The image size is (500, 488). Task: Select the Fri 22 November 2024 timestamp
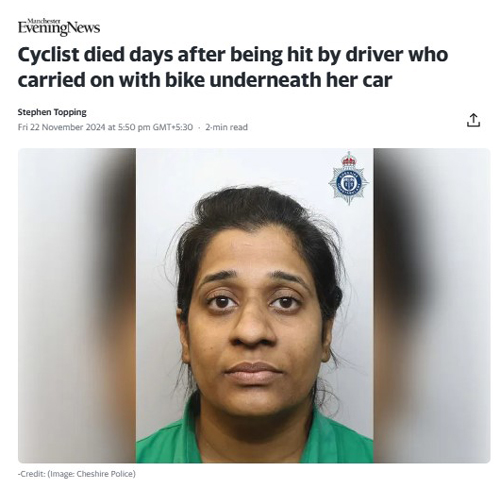[x=61, y=127]
